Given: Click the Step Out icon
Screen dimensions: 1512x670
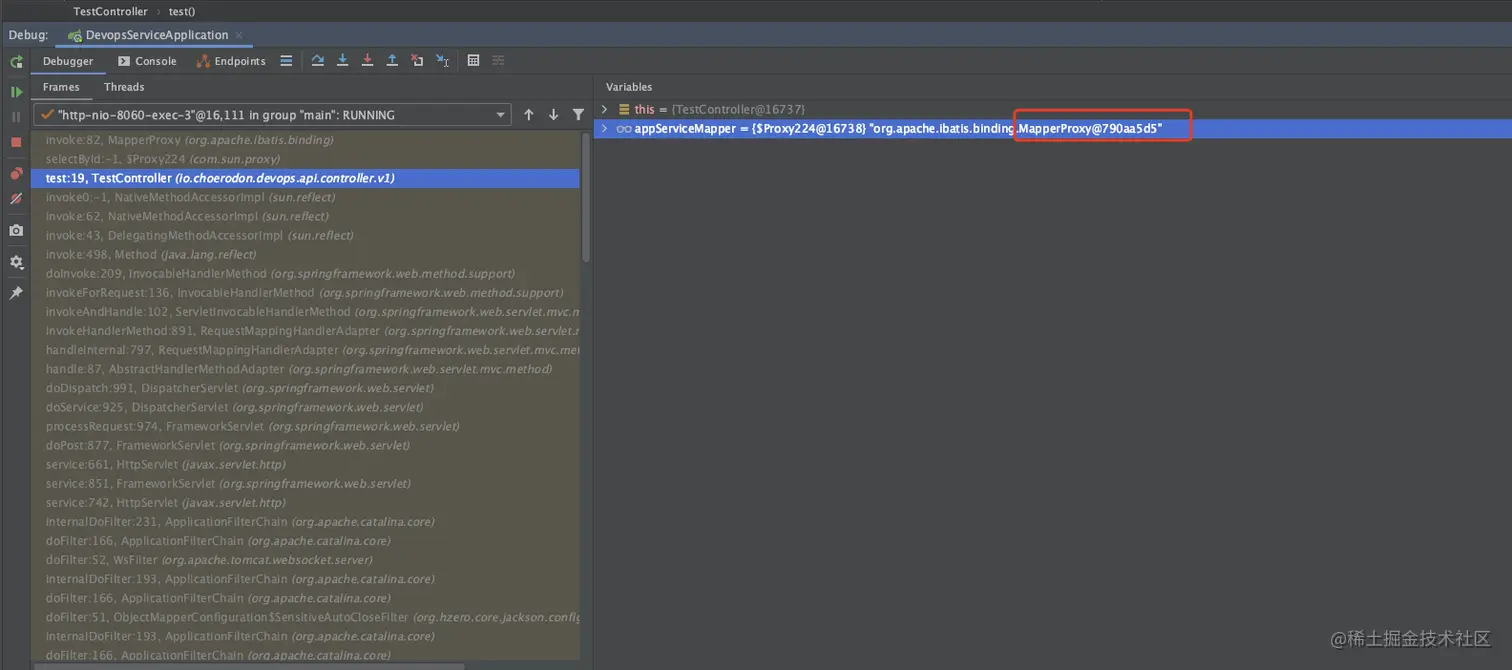Looking at the screenshot, I should pos(392,61).
